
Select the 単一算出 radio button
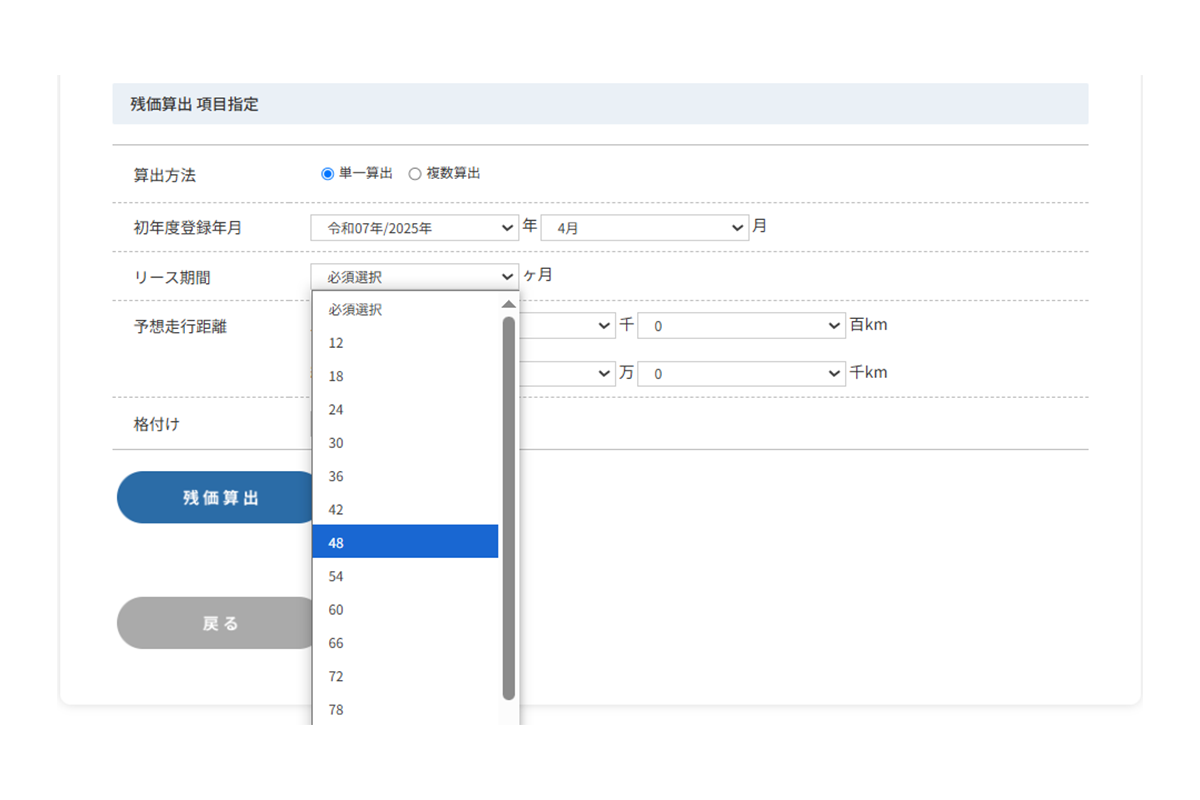coord(327,174)
